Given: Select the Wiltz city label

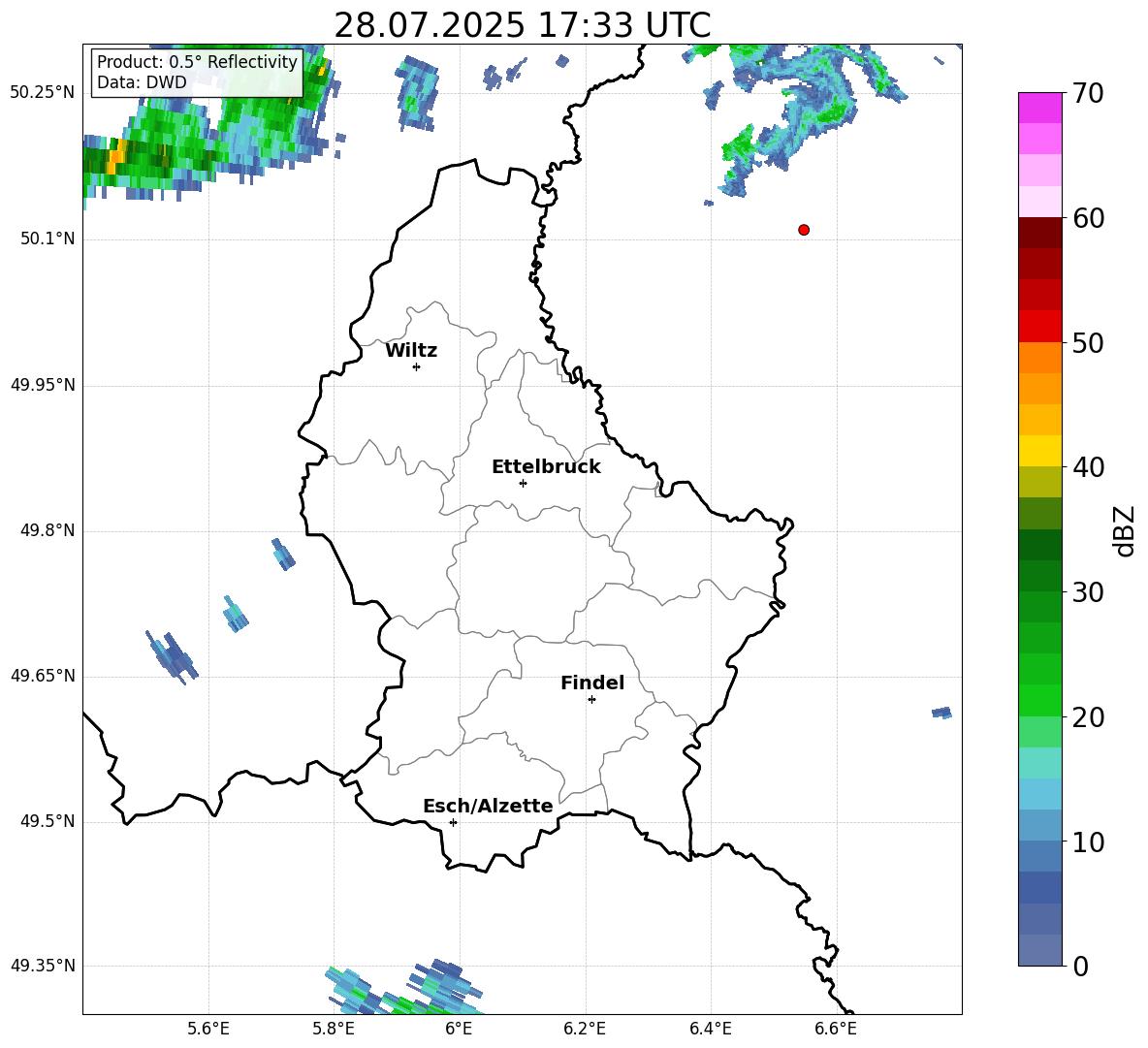Looking at the screenshot, I should 411,351.
